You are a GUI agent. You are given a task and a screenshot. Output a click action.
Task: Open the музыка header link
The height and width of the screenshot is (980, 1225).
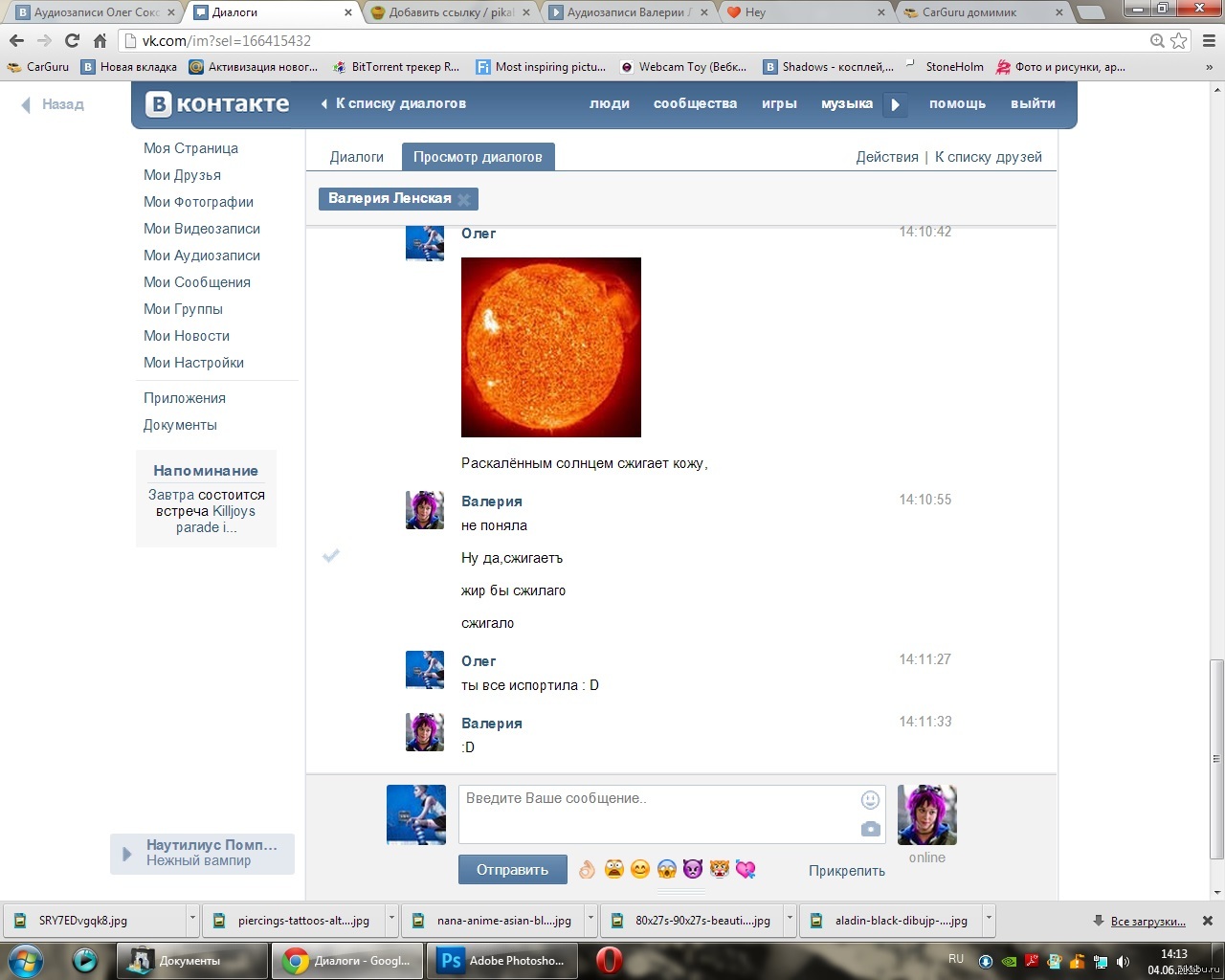[x=847, y=103]
